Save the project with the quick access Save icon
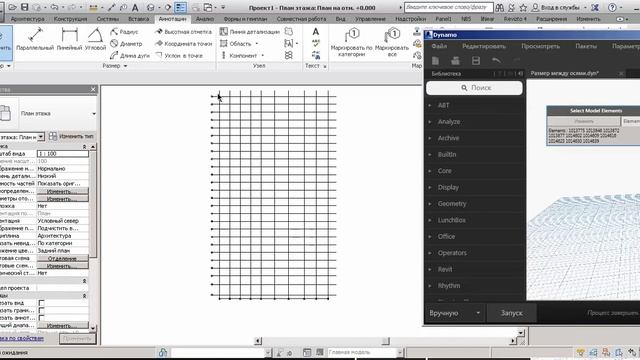This screenshot has height=360, width=640. (x=24, y=7)
